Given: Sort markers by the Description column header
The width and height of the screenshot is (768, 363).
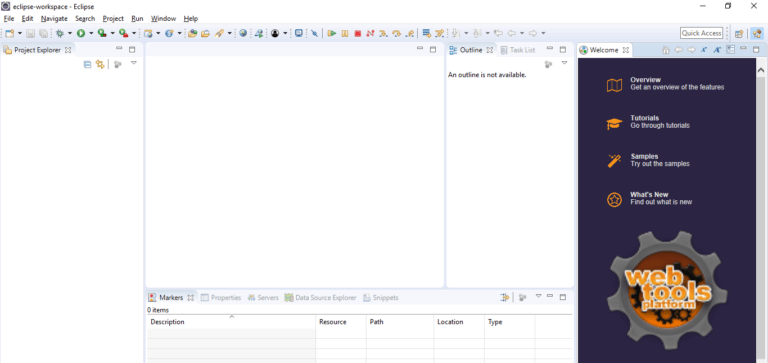Looking at the screenshot, I should pyautogui.click(x=231, y=322).
